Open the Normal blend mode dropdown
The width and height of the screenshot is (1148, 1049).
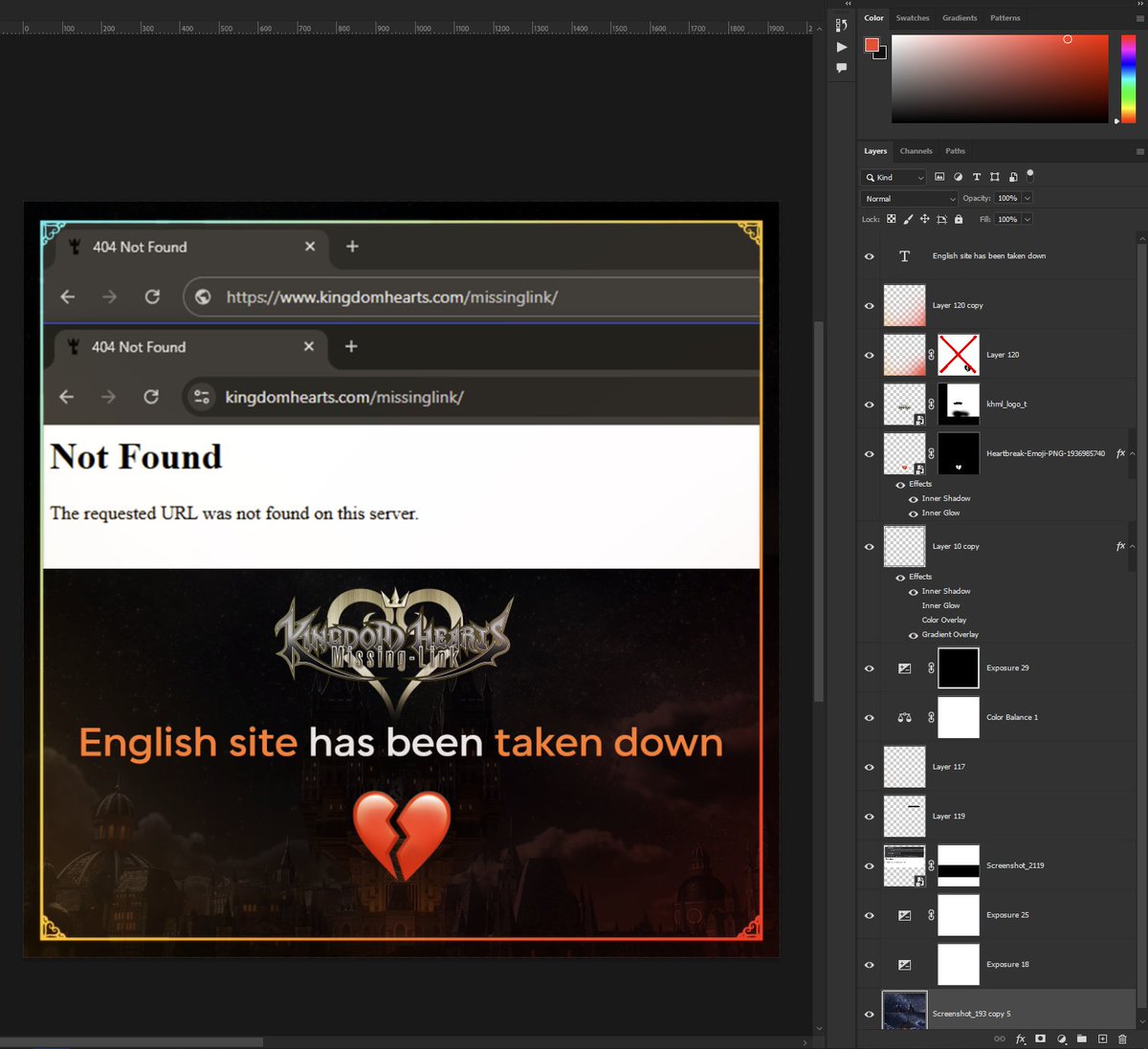point(909,199)
